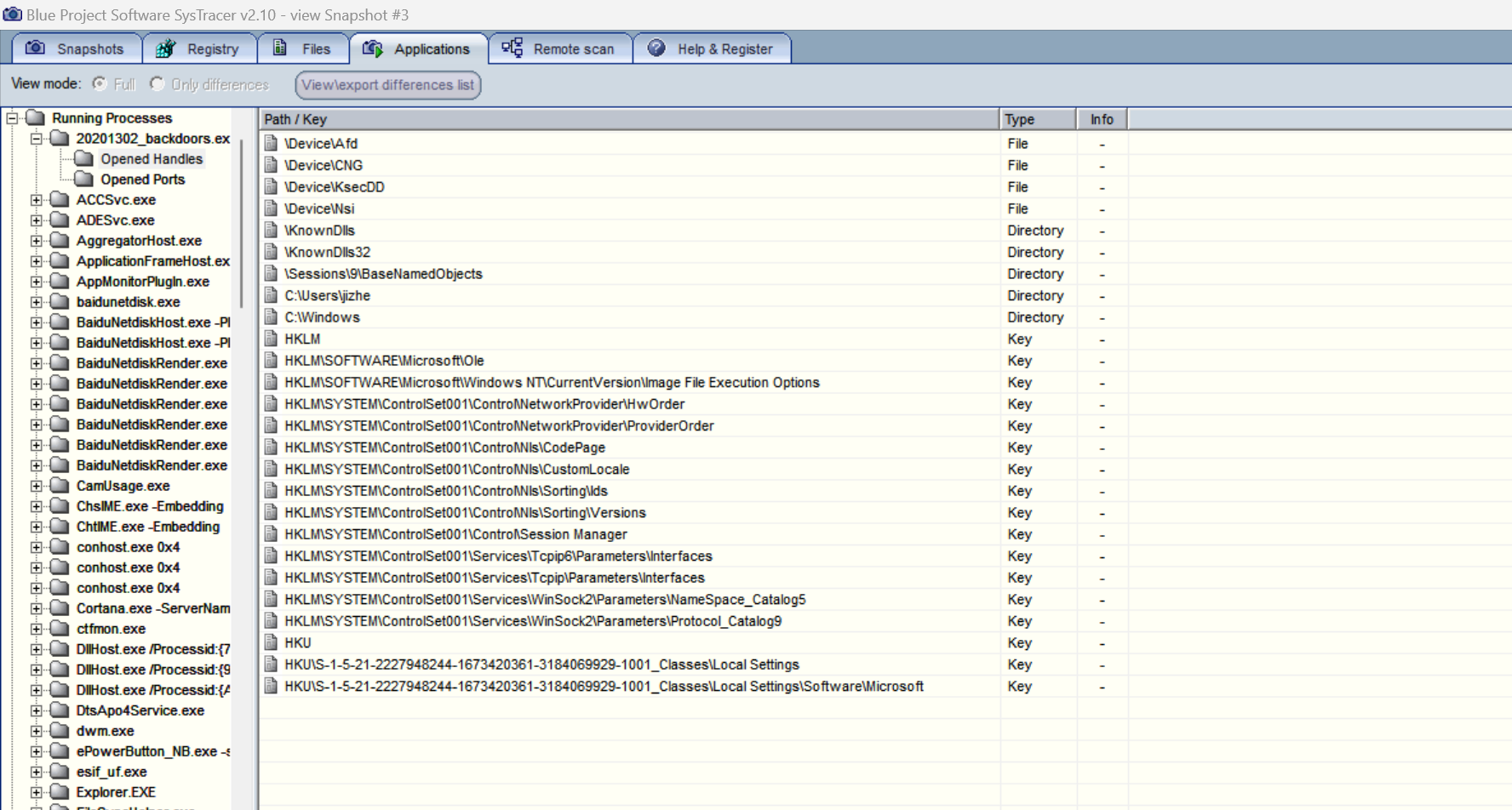The height and width of the screenshot is (810, 1512).
Task: Select the Opened Handles folder
Action: [152, 159]
